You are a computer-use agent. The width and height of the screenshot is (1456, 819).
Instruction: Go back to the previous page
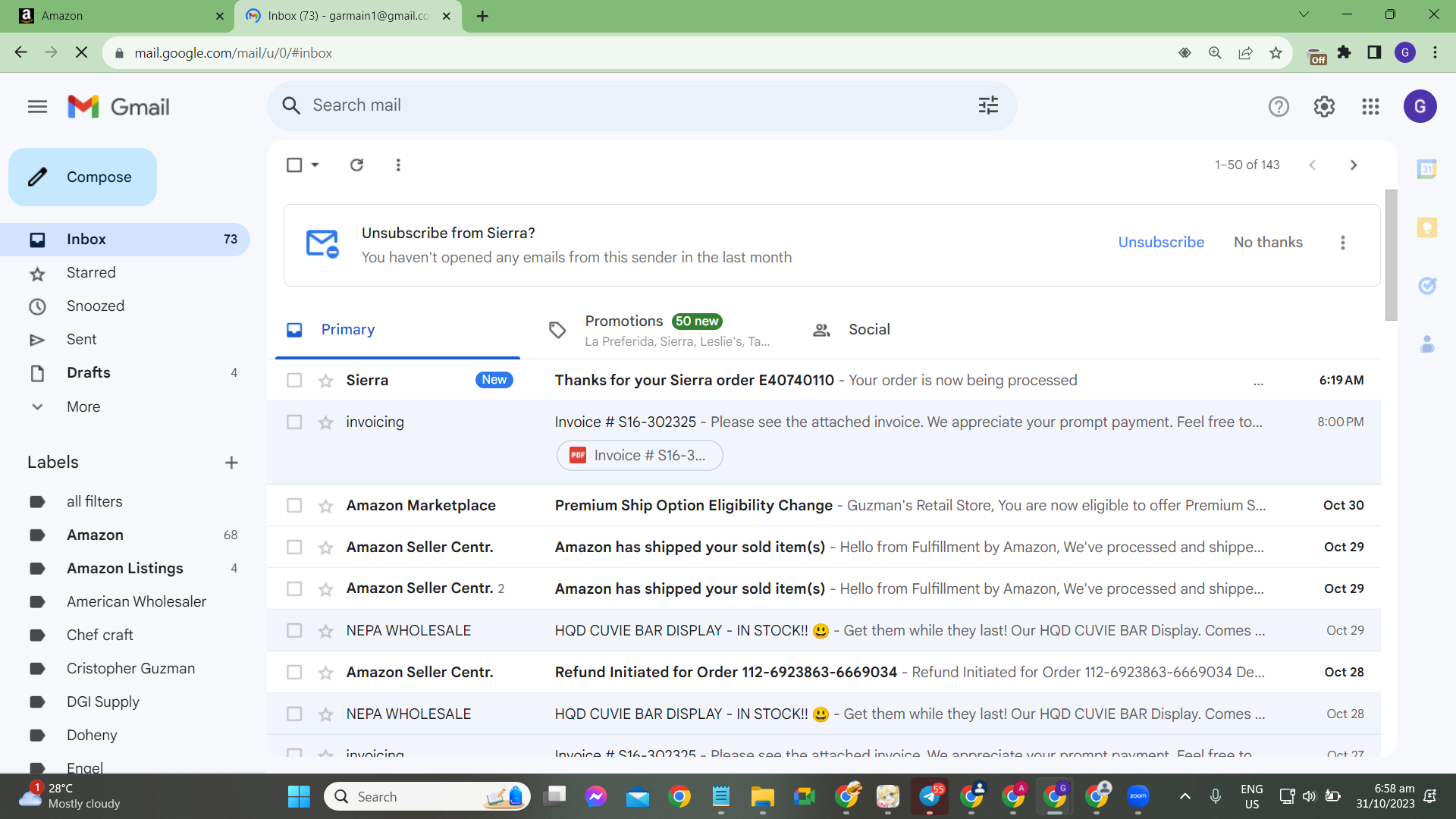pos(20,52)
